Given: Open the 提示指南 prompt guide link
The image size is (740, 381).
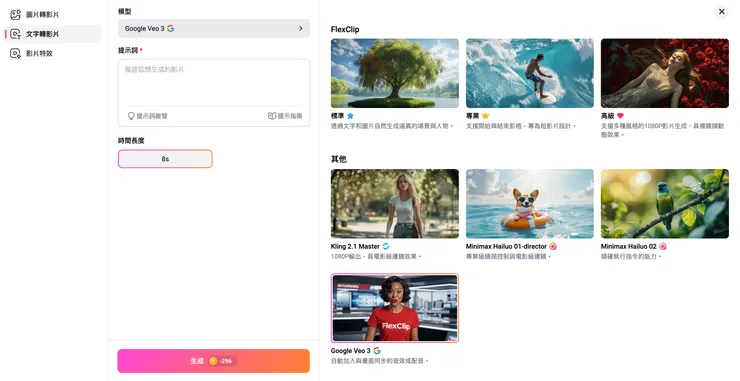Looking at the screenshot, I should (285, 116).
